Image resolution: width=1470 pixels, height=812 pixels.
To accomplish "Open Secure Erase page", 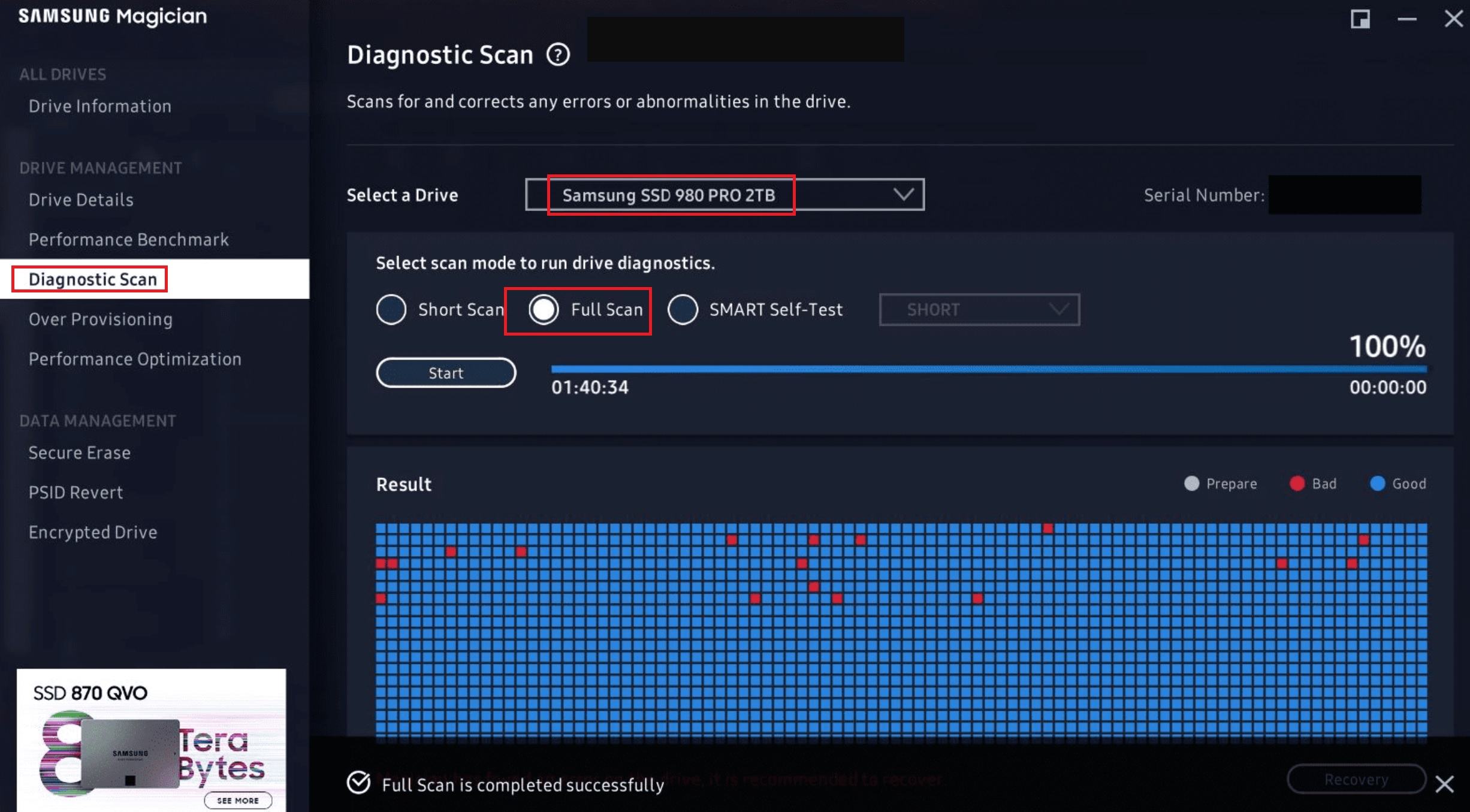I will (x=80, y=453).
